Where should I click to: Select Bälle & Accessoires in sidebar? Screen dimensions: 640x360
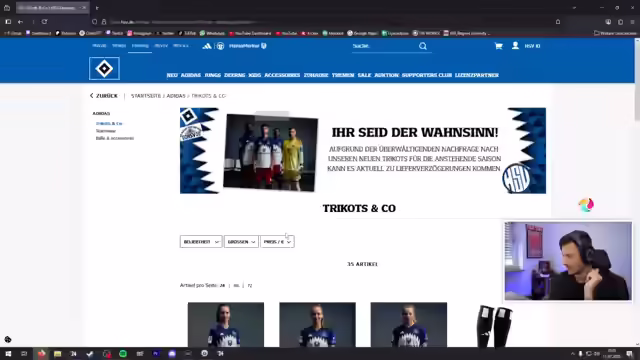[115, 138]
